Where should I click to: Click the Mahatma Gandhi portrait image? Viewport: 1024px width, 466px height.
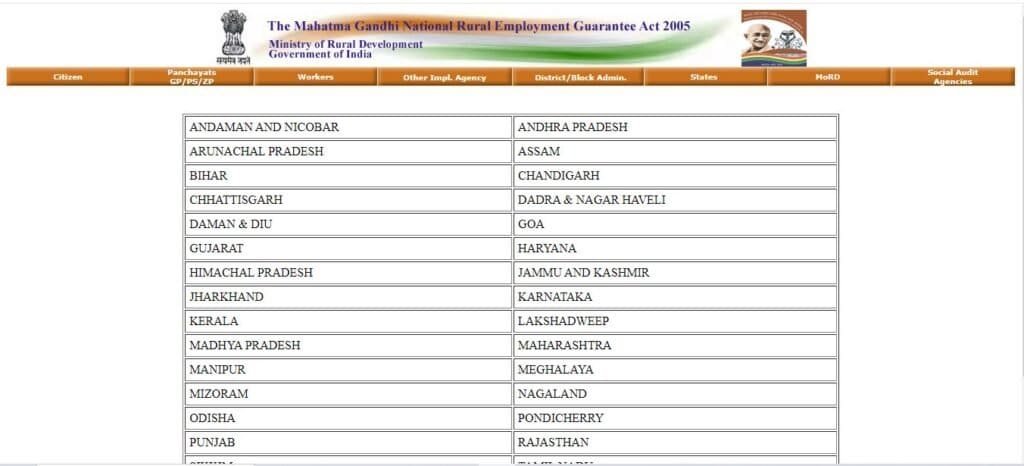pos(774,38)
